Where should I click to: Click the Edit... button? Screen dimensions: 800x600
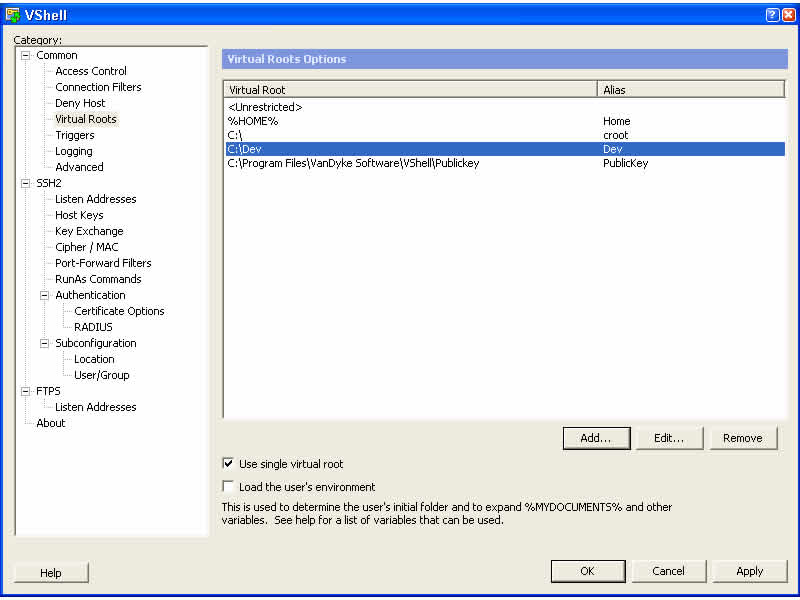pos(669,438)
